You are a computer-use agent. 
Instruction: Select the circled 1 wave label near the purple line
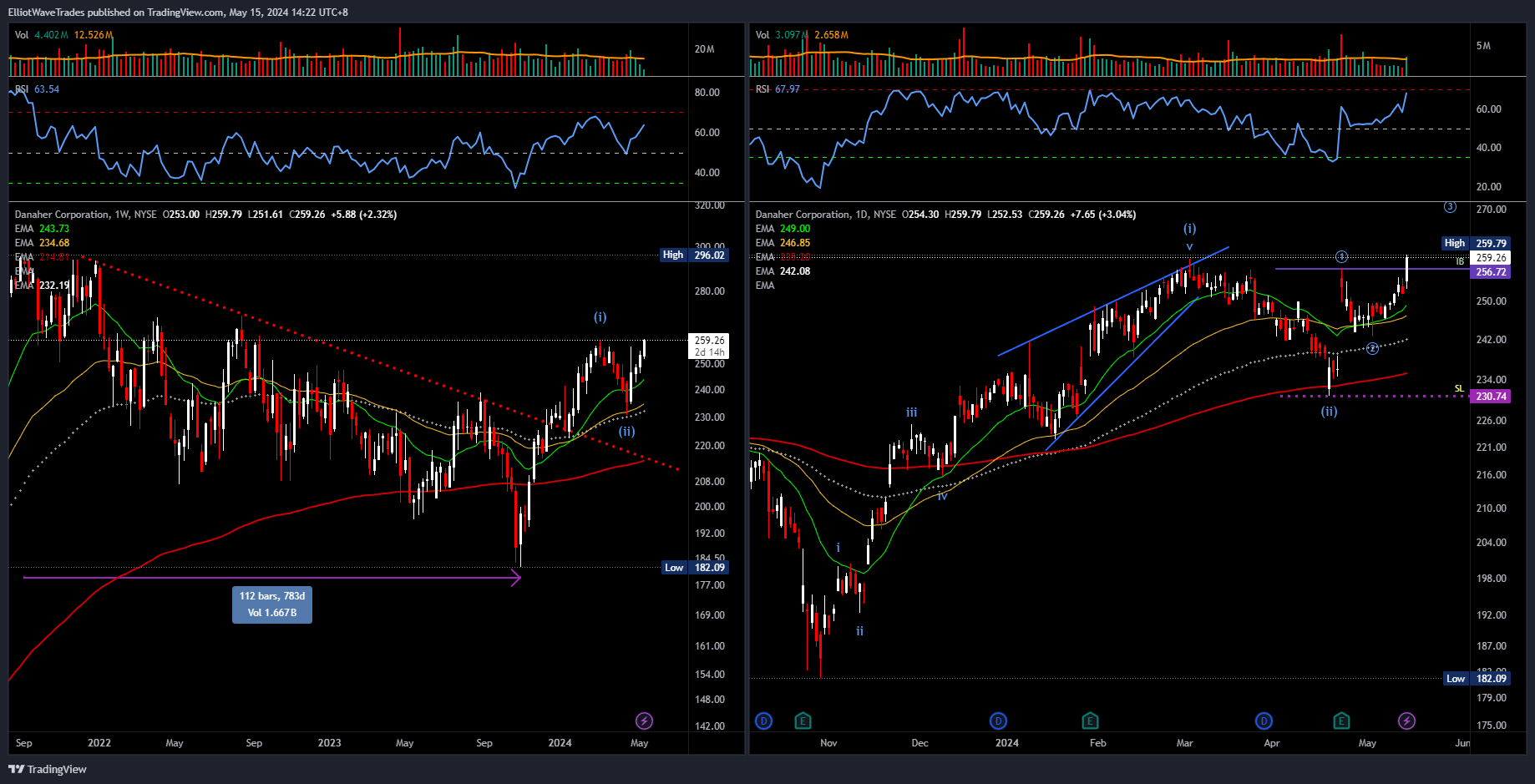[x=1341, y=256]
